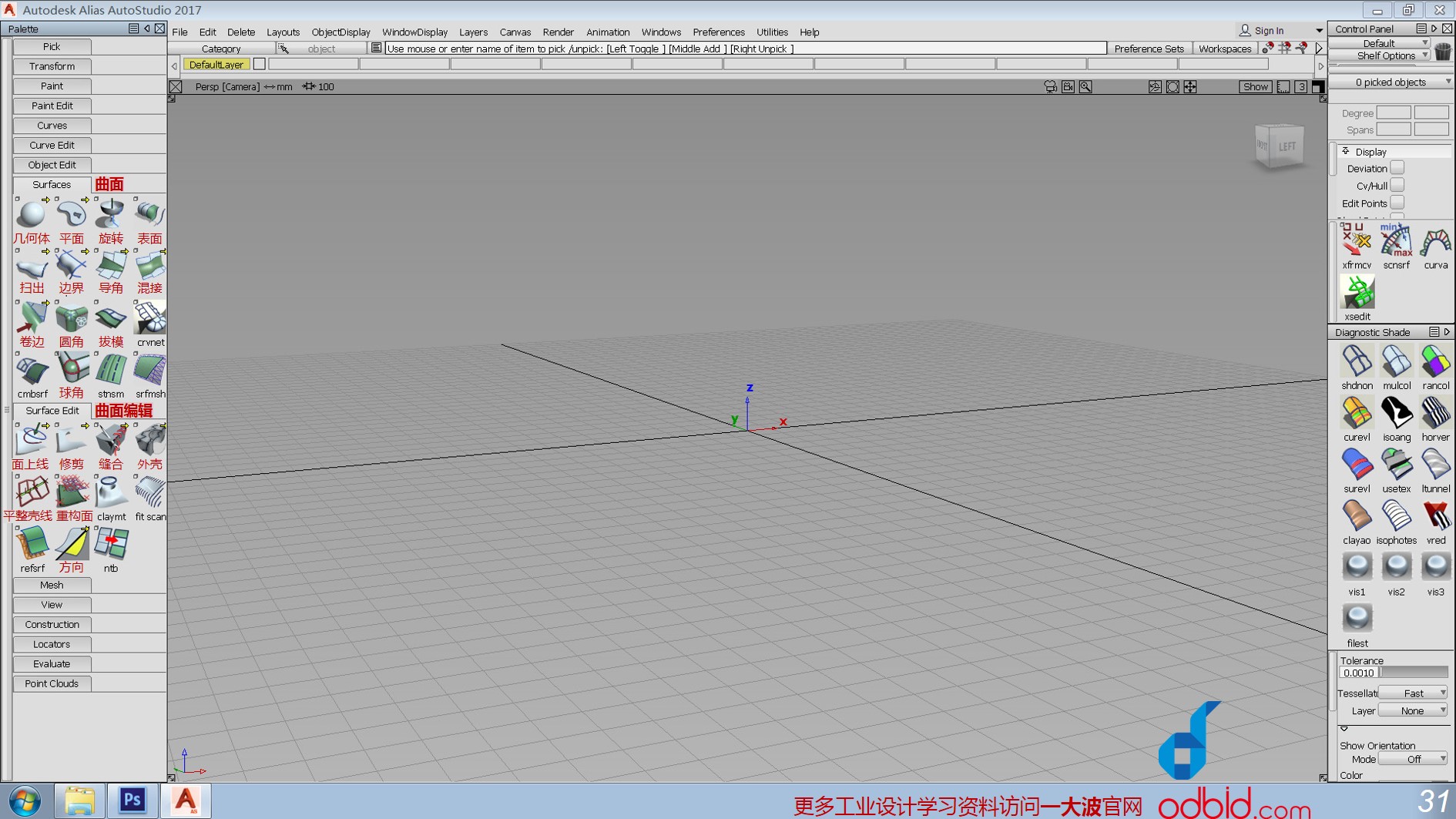Switch to Photoshop in the taskbar
The width and height of the screenshot is (1456, 819).
click(x=132, y=801)
